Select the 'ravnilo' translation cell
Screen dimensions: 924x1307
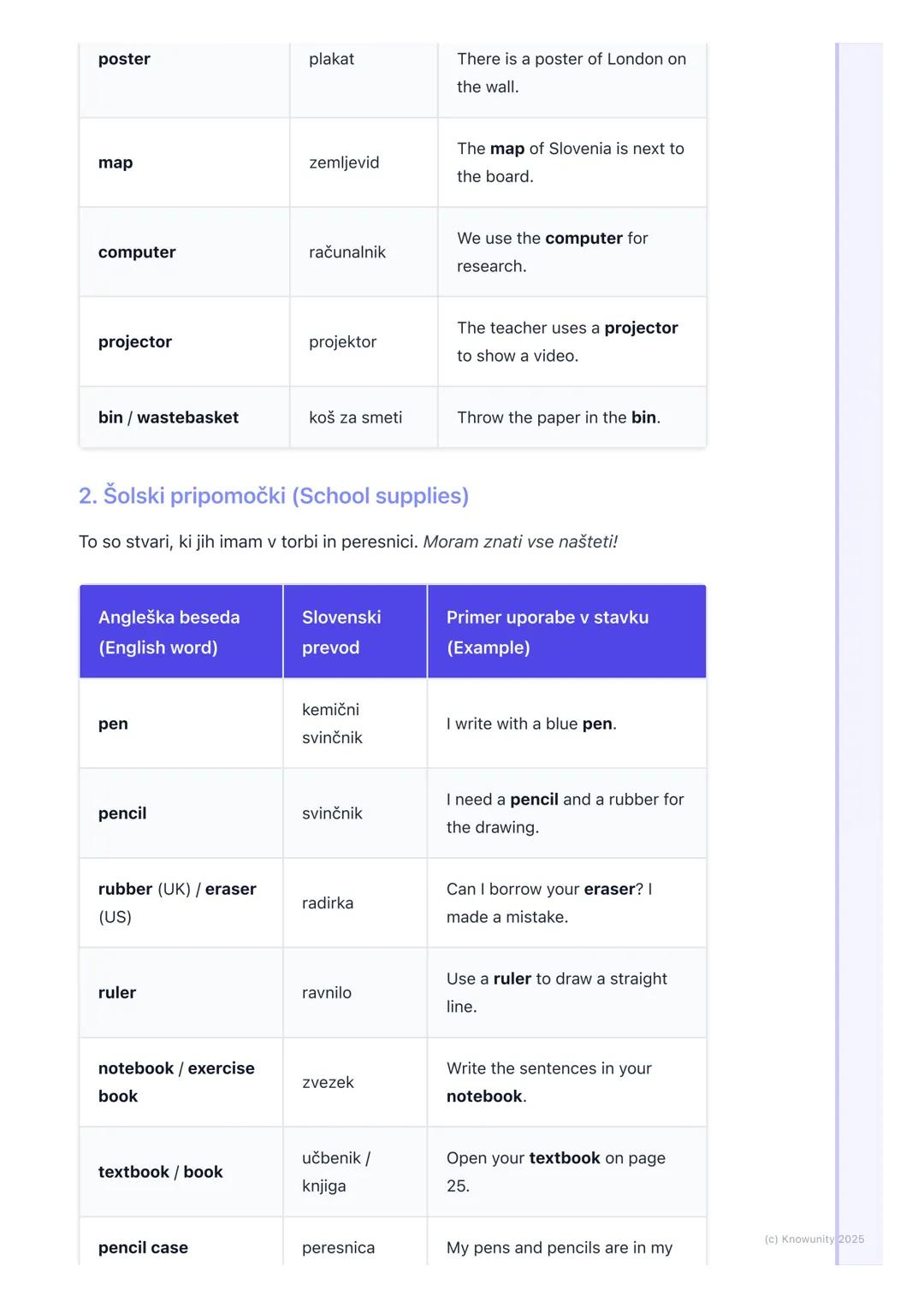click(x=327, y=992)
